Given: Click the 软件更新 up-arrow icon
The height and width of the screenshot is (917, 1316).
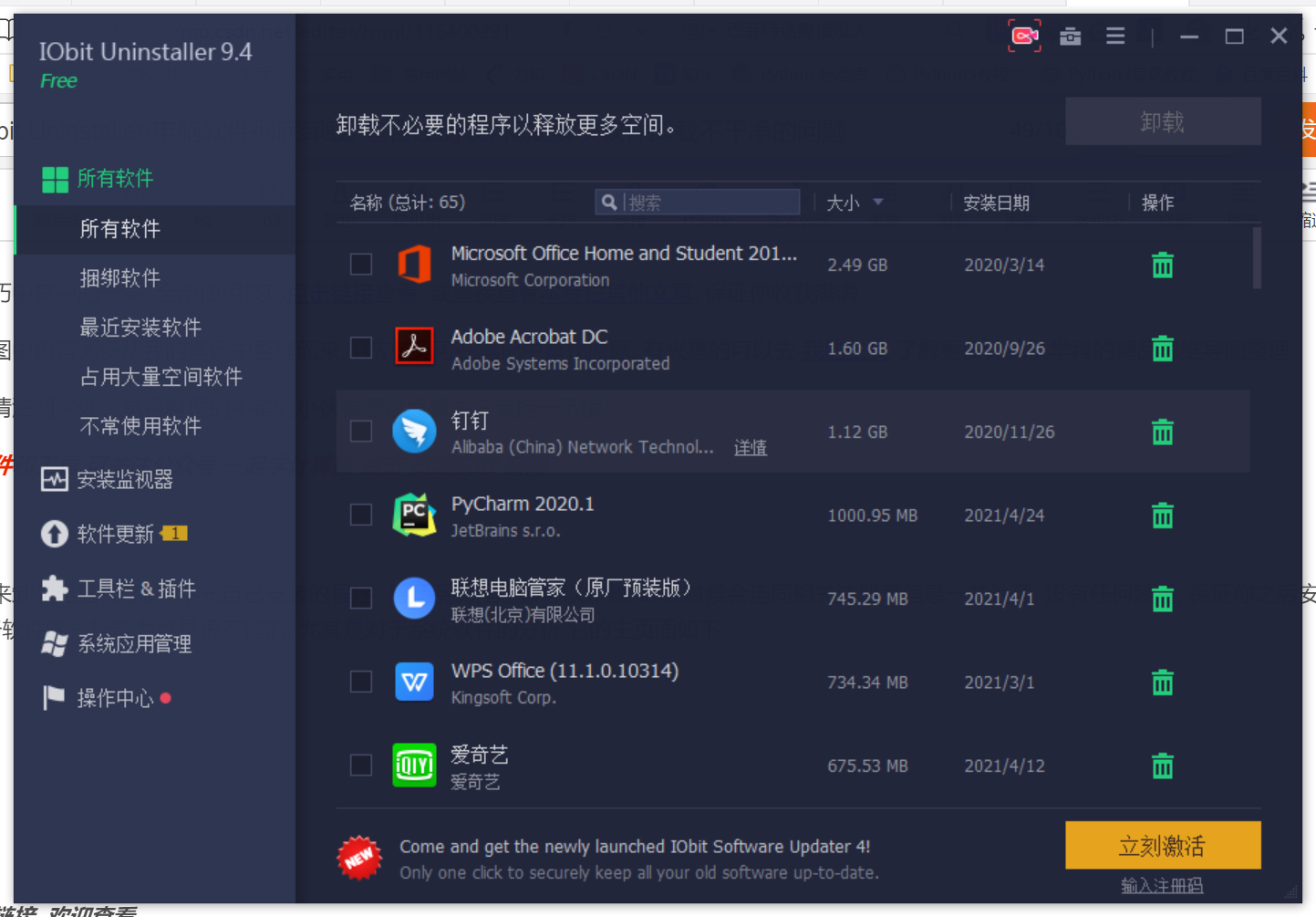Looking at the screenshot, I should [55, 534].
